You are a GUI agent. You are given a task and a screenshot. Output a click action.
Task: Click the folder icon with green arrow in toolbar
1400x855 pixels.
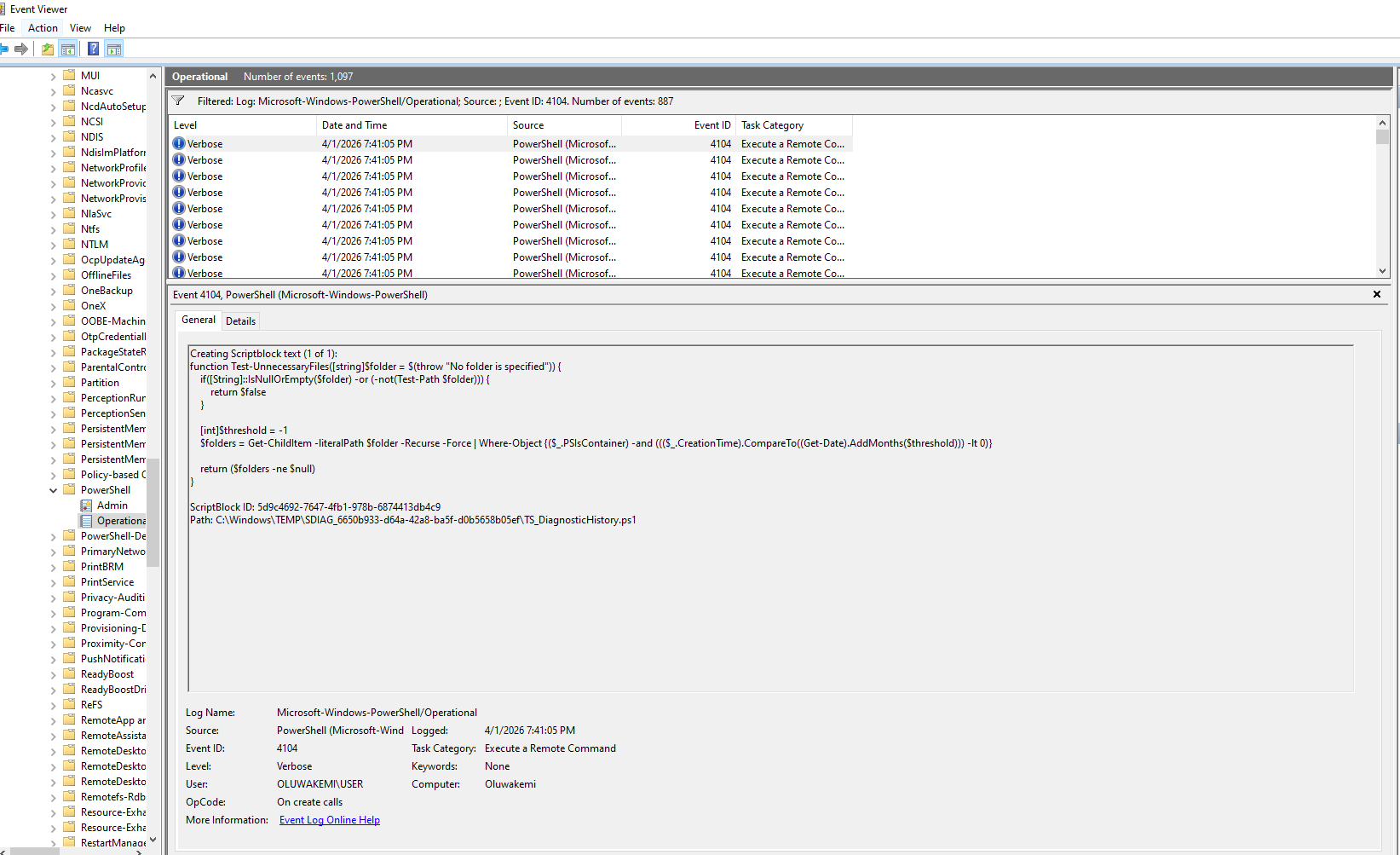pyautogui.click(x=47, y=49)
